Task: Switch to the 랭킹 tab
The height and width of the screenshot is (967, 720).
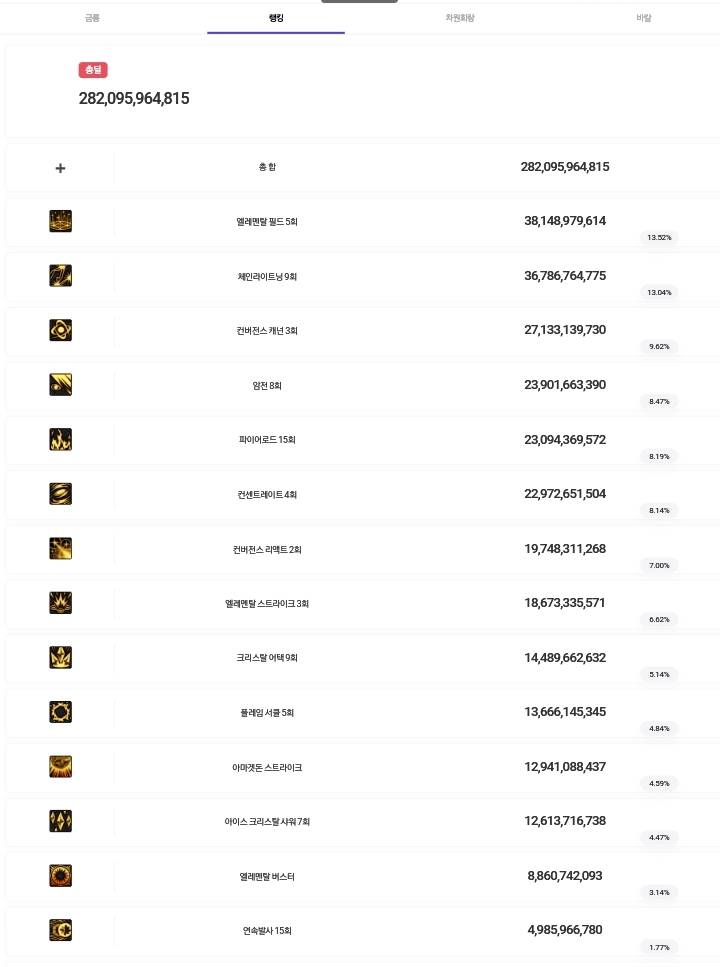Action: [x=276, y=18]
